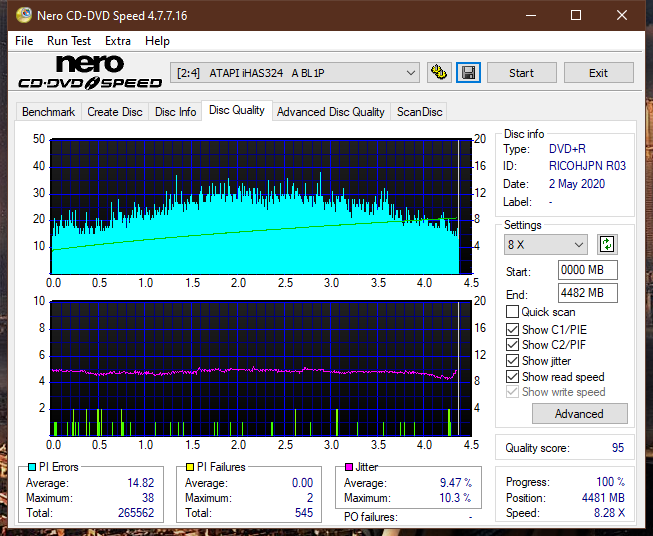Click the speed value 8.28 X
This screenshot has height=536, width=653.
pyautogui.click(x=609, y=513)
